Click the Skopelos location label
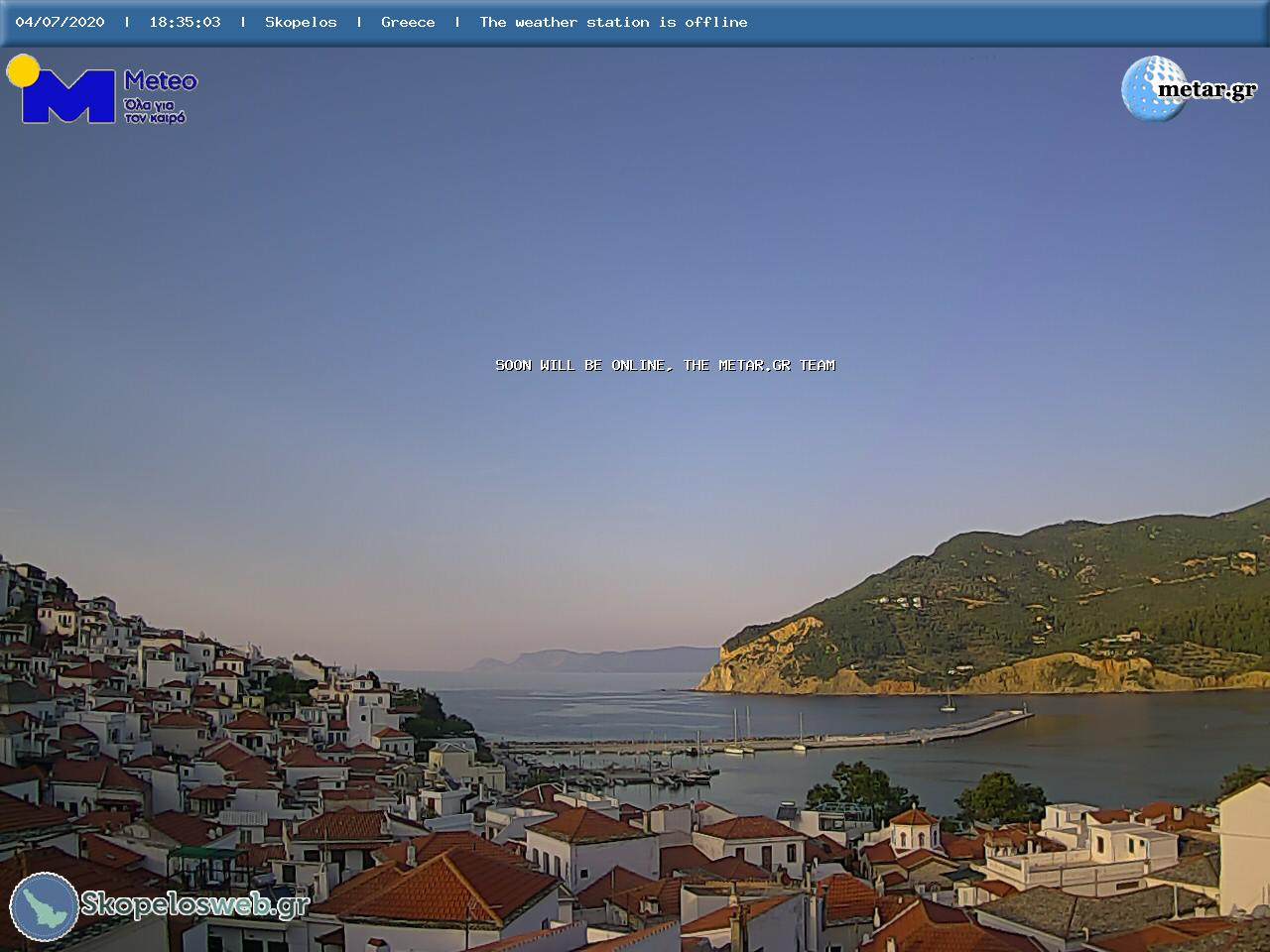Image resolution: width=1270 pixels, height=952 pixels. (x=301, y=22)
